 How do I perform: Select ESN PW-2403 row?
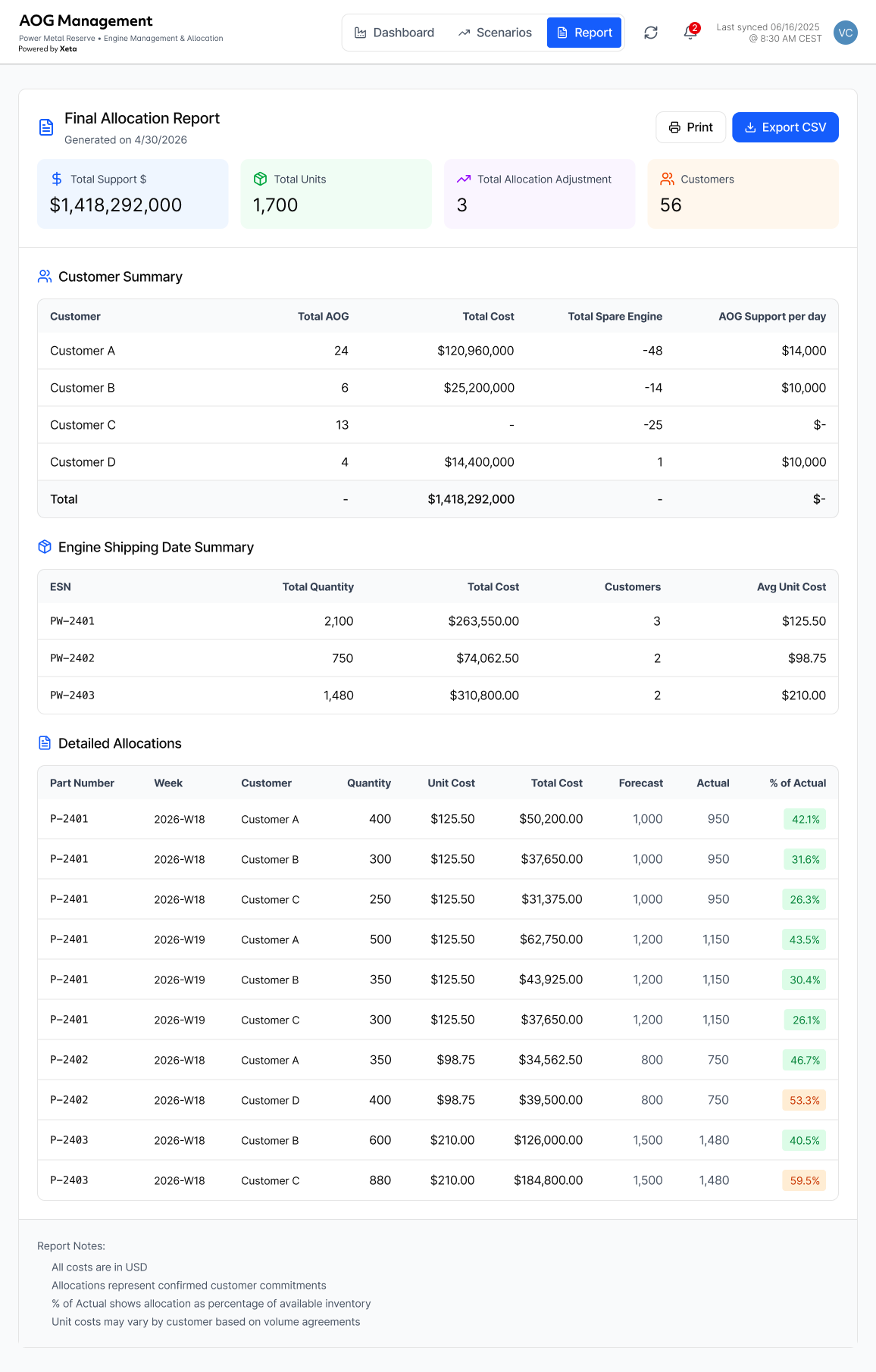point(438,695)
